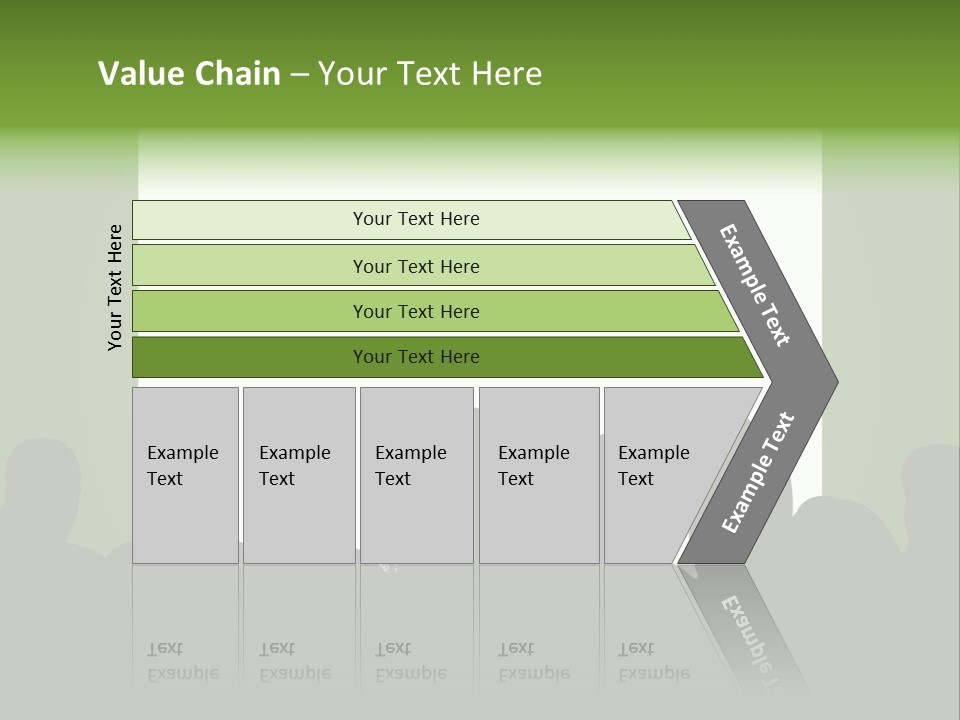Select the third medium-green 'Your Text Here' bar

click(435, 311)
